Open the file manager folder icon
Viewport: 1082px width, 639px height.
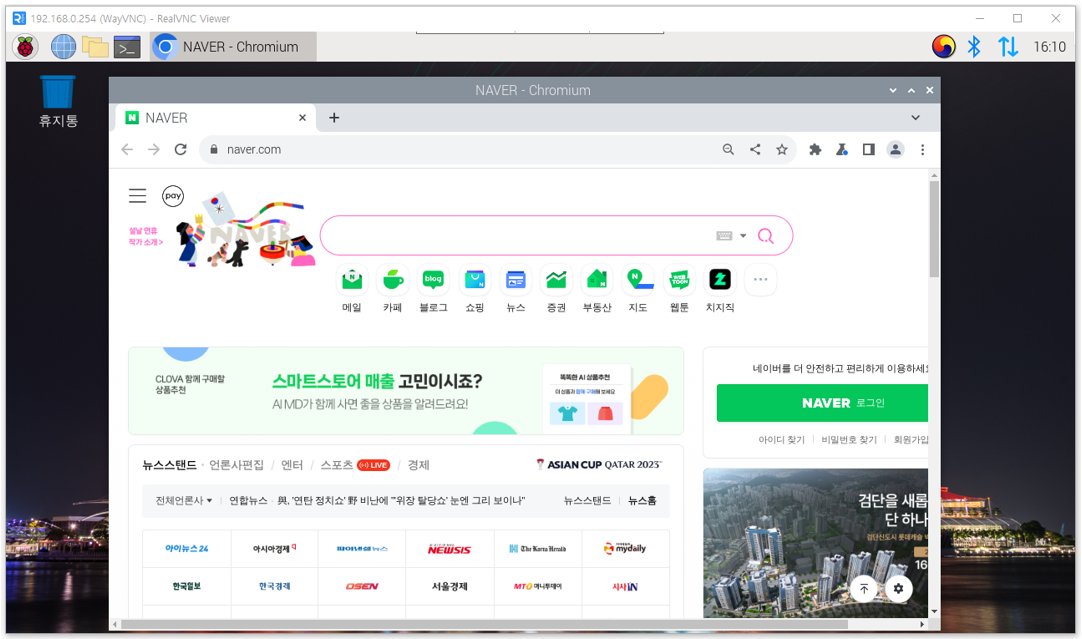click(95, 47)
